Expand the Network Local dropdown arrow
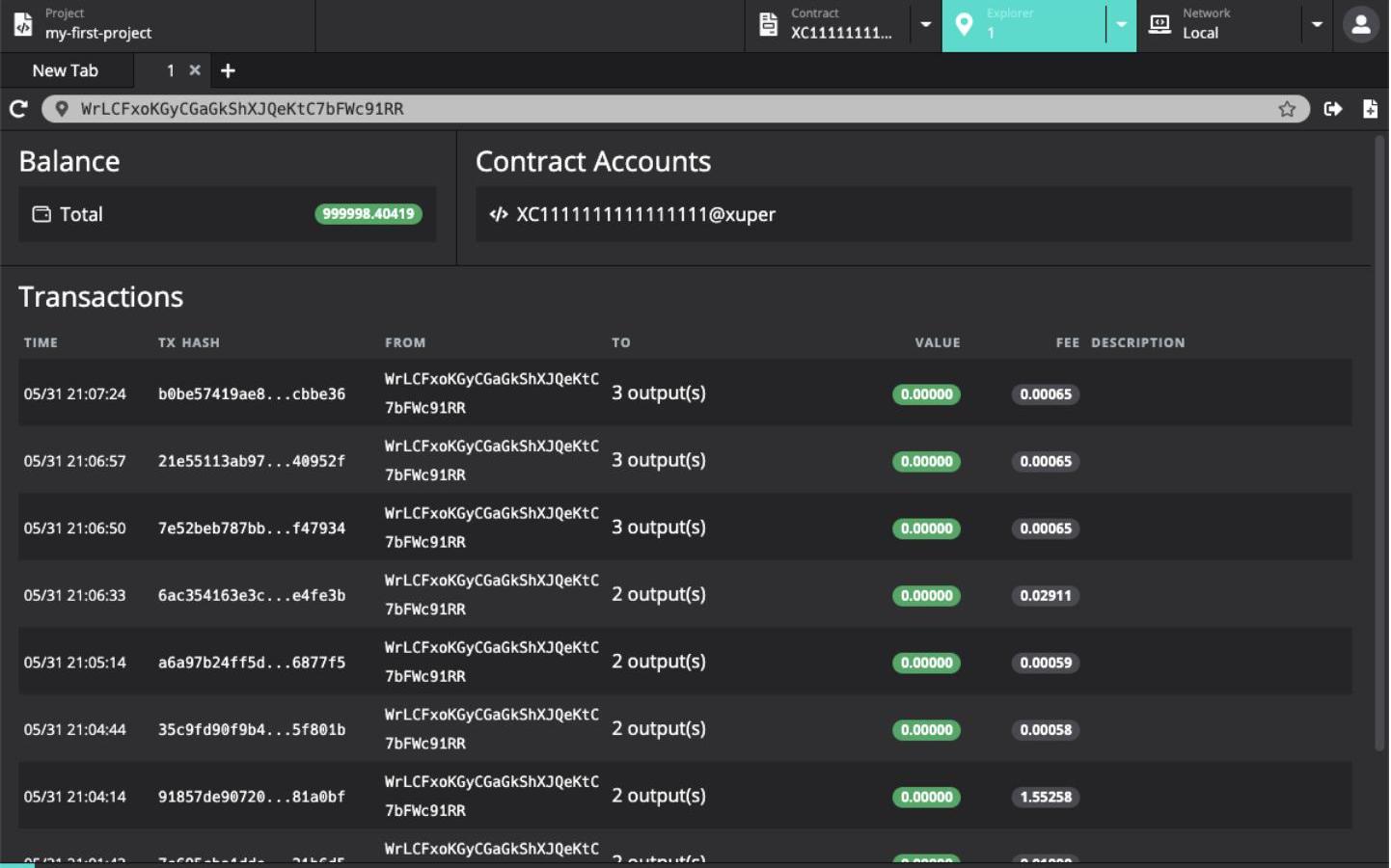 (1318, 25)
